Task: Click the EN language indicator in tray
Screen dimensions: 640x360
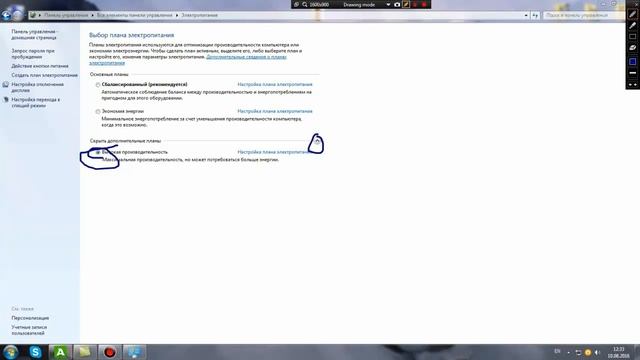Action: point(557,352)
